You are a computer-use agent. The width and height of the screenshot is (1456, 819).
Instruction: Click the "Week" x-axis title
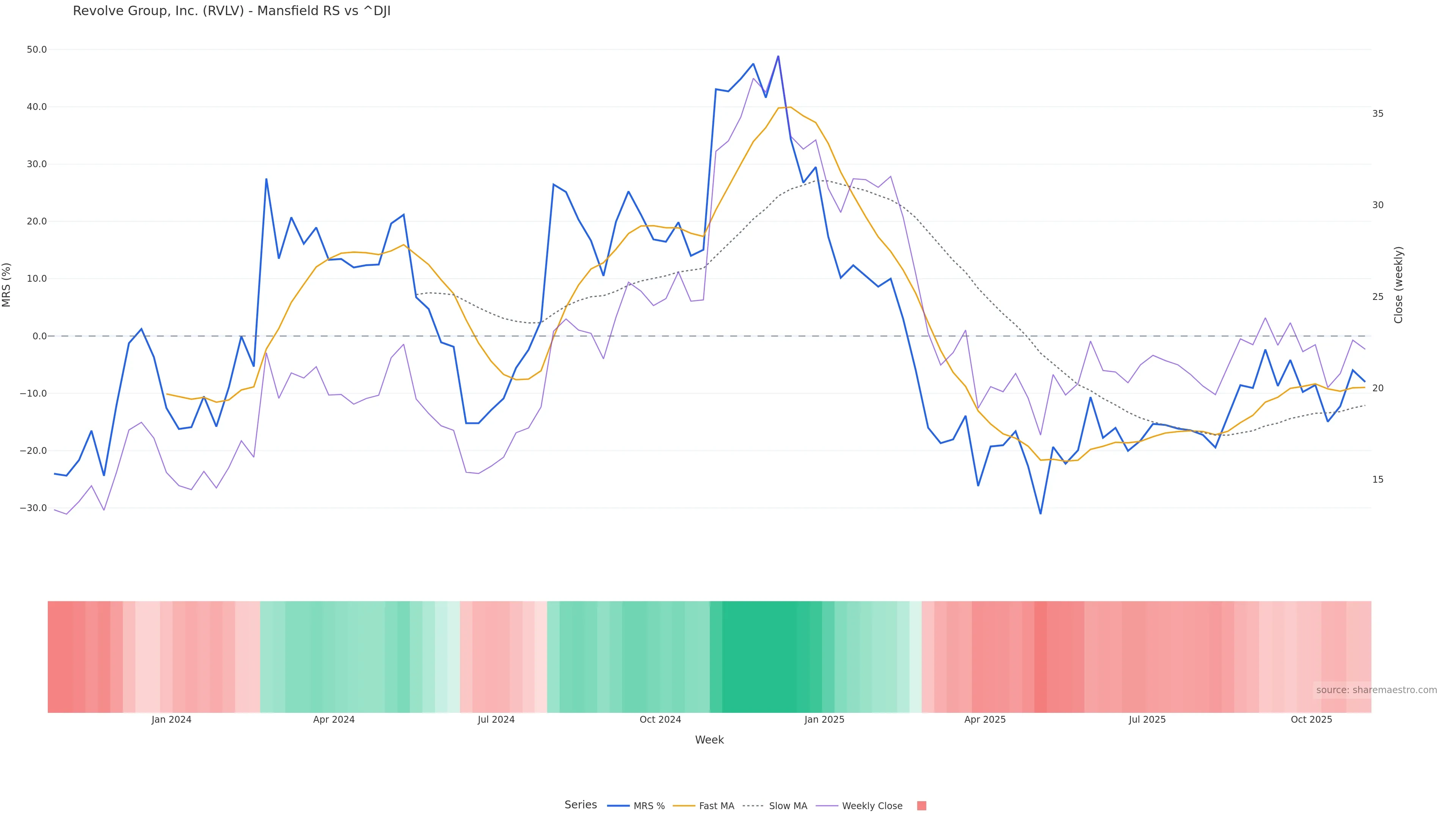tap(709, 740)
